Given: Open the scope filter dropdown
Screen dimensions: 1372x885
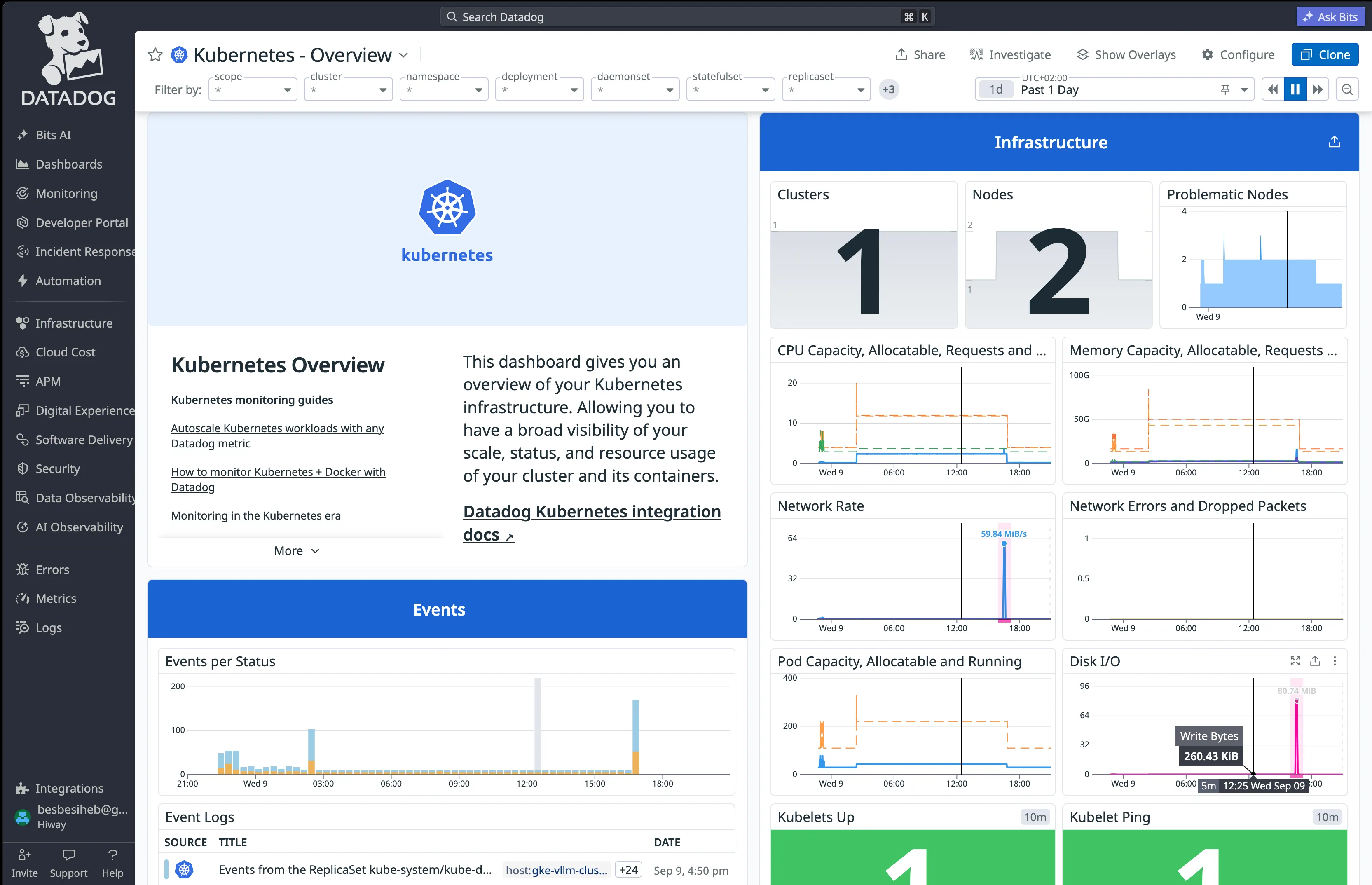Looking at the screenshot, I should [x=253, y=90].
